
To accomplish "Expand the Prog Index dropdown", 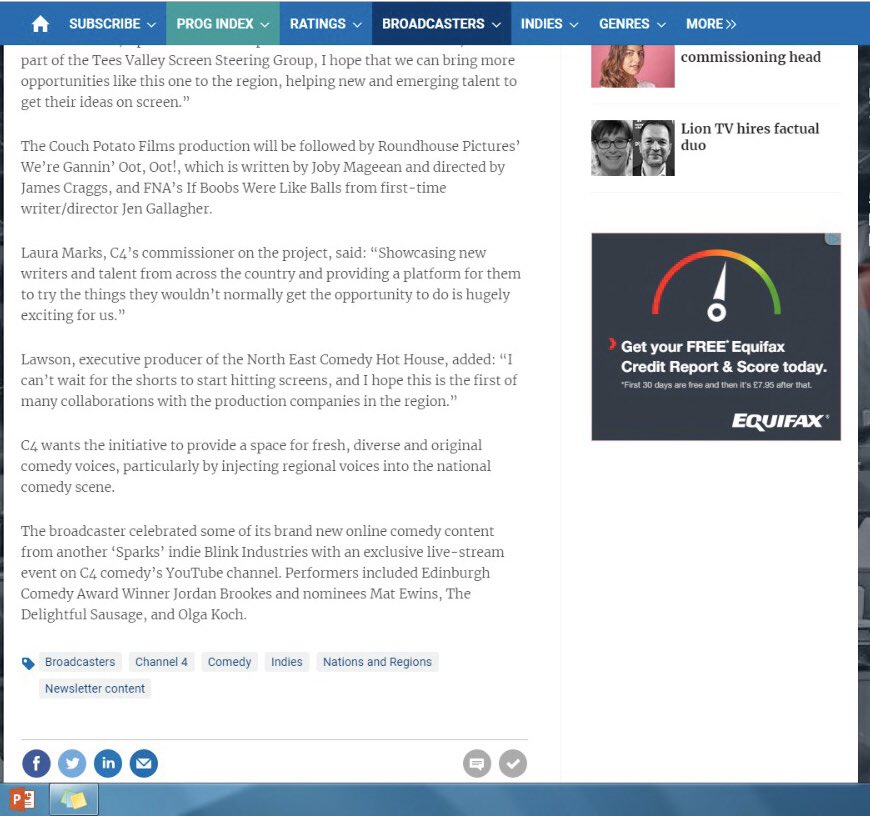I will pos(223,24).
